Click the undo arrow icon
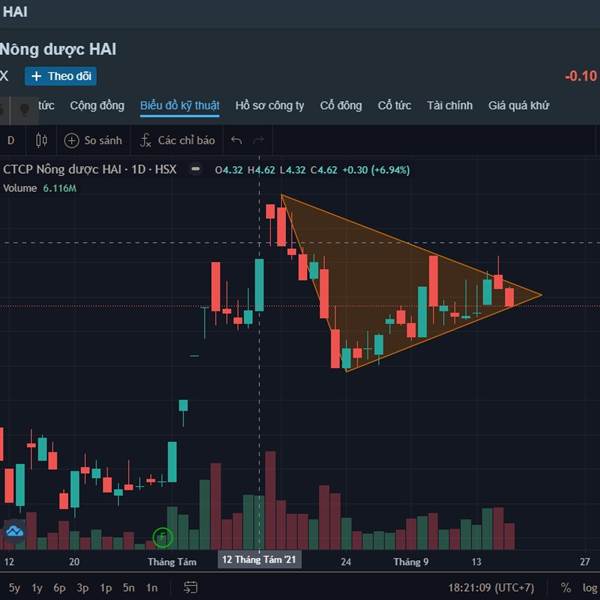The image size is (600, 600). pos(236,140)
